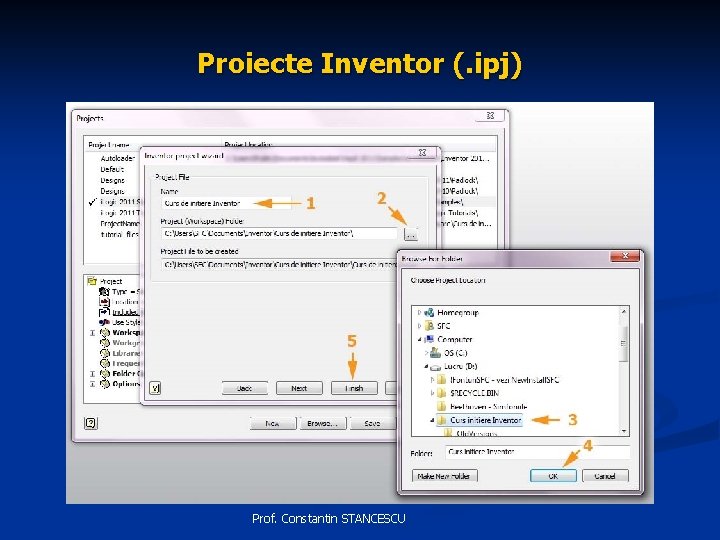
Task: Click Cancel in Browse For Folder
Action: (605, 476)
